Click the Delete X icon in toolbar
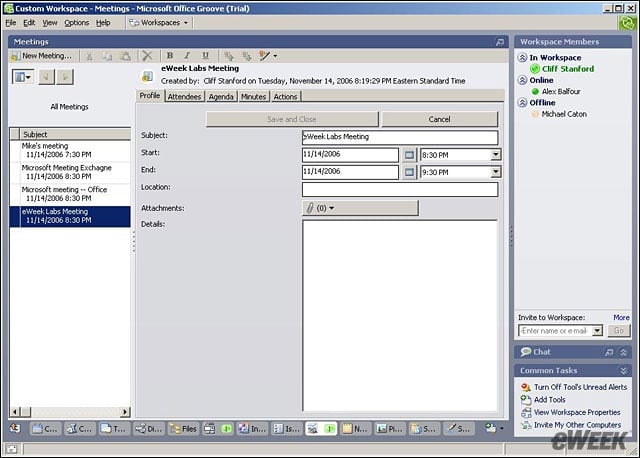The width and height of the screenshot is (640, 458). (147, 56)
